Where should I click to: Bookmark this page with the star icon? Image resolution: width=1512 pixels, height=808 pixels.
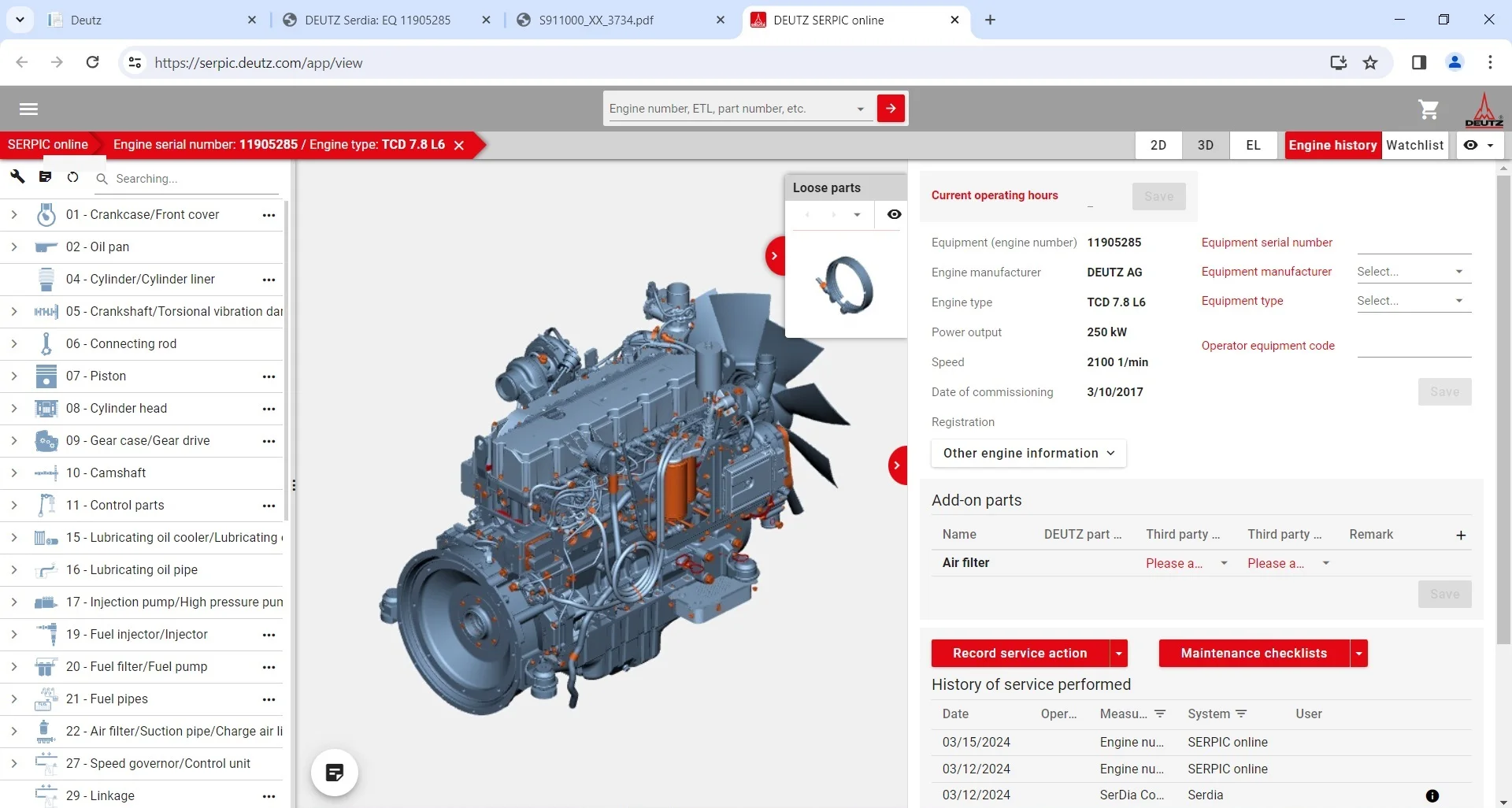click(x=1370, y=63)
